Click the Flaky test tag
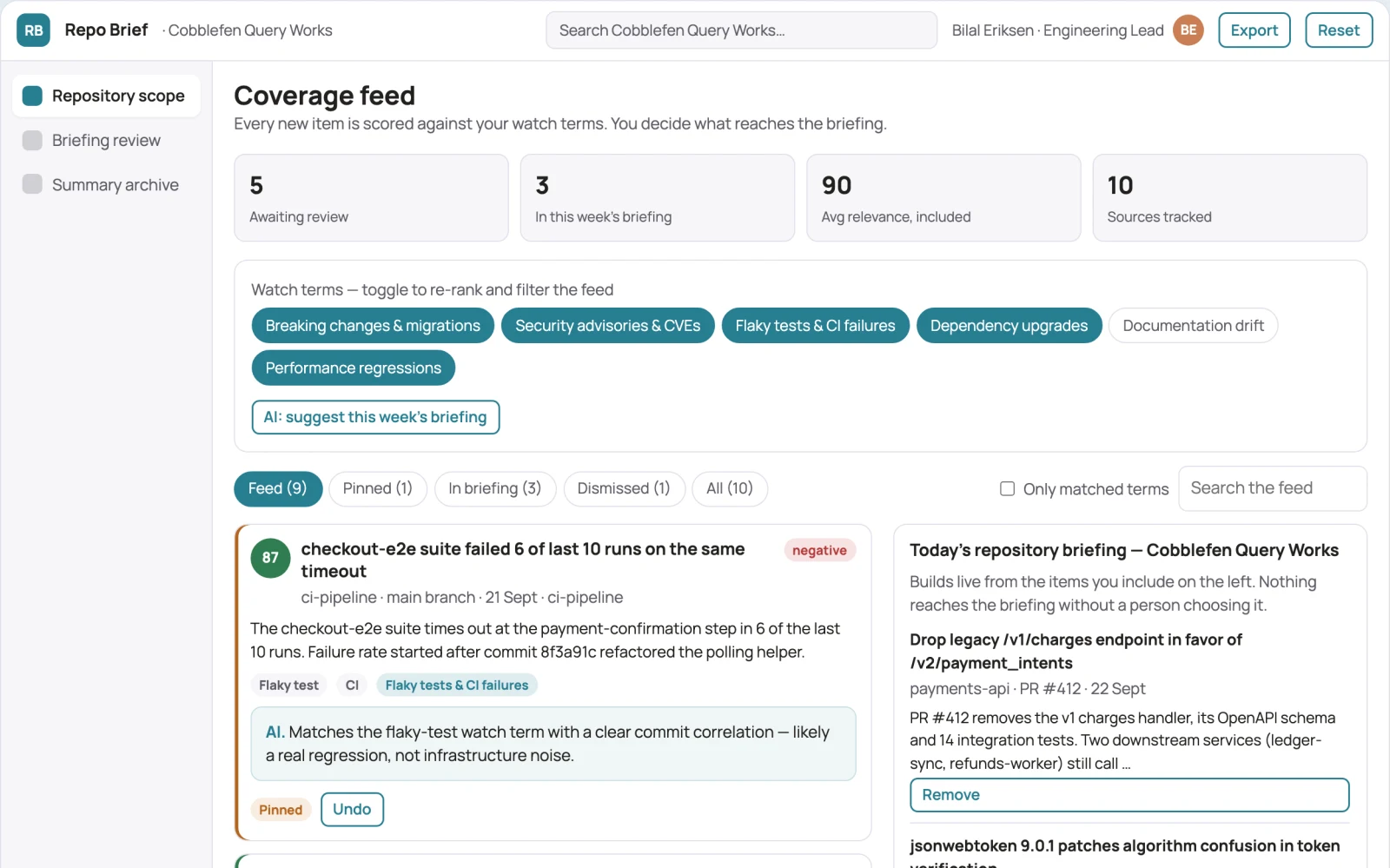The width and height of the screenshot is (1390, 868). (288, 686)
